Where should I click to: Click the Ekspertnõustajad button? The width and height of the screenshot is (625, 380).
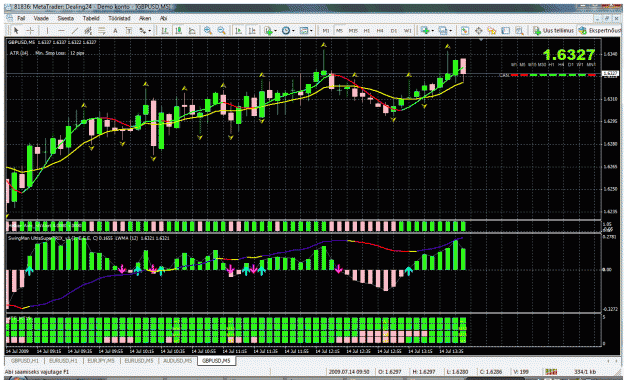(600, 31)
